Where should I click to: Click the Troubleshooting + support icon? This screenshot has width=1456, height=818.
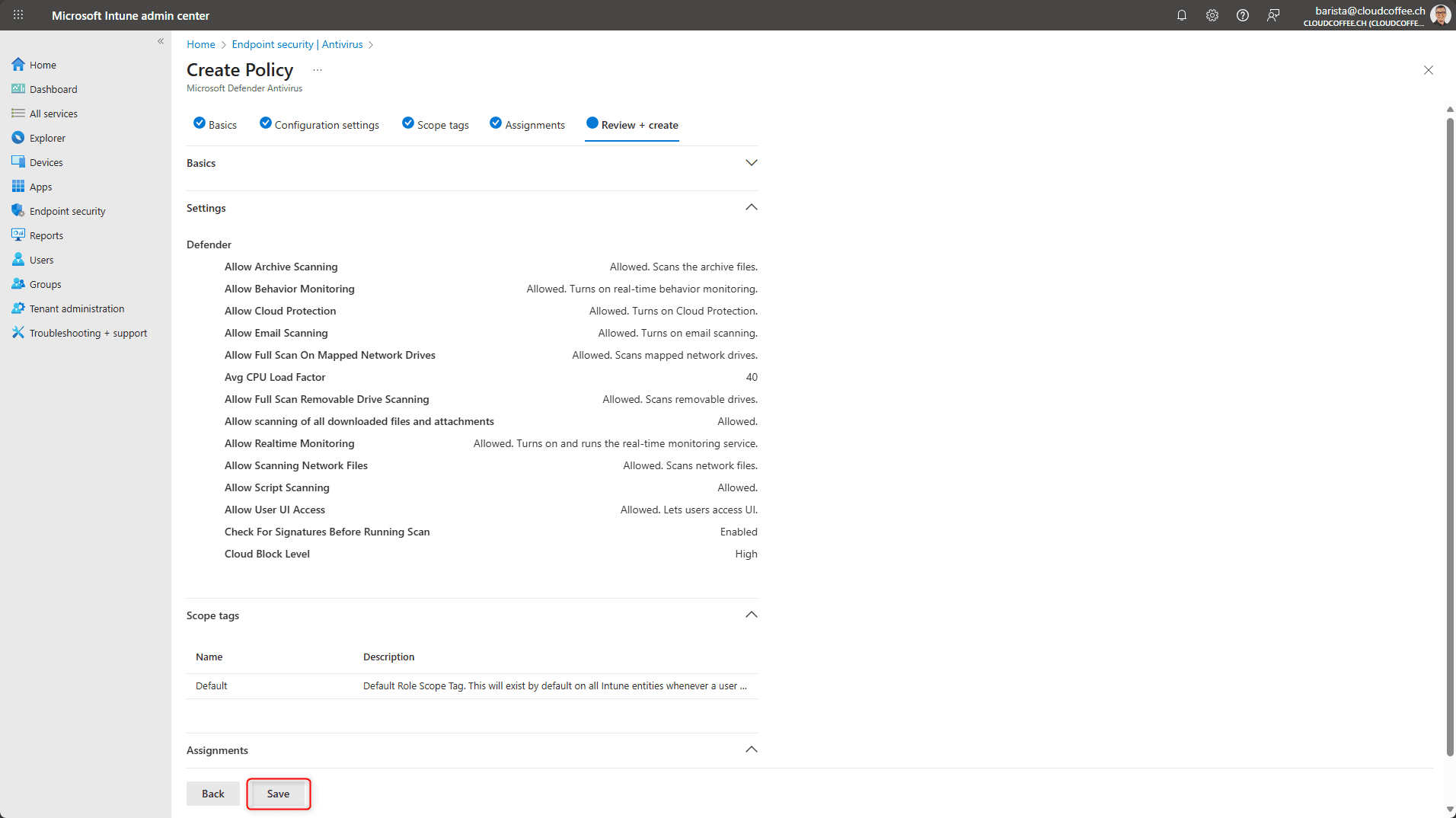tap(18, 333)
